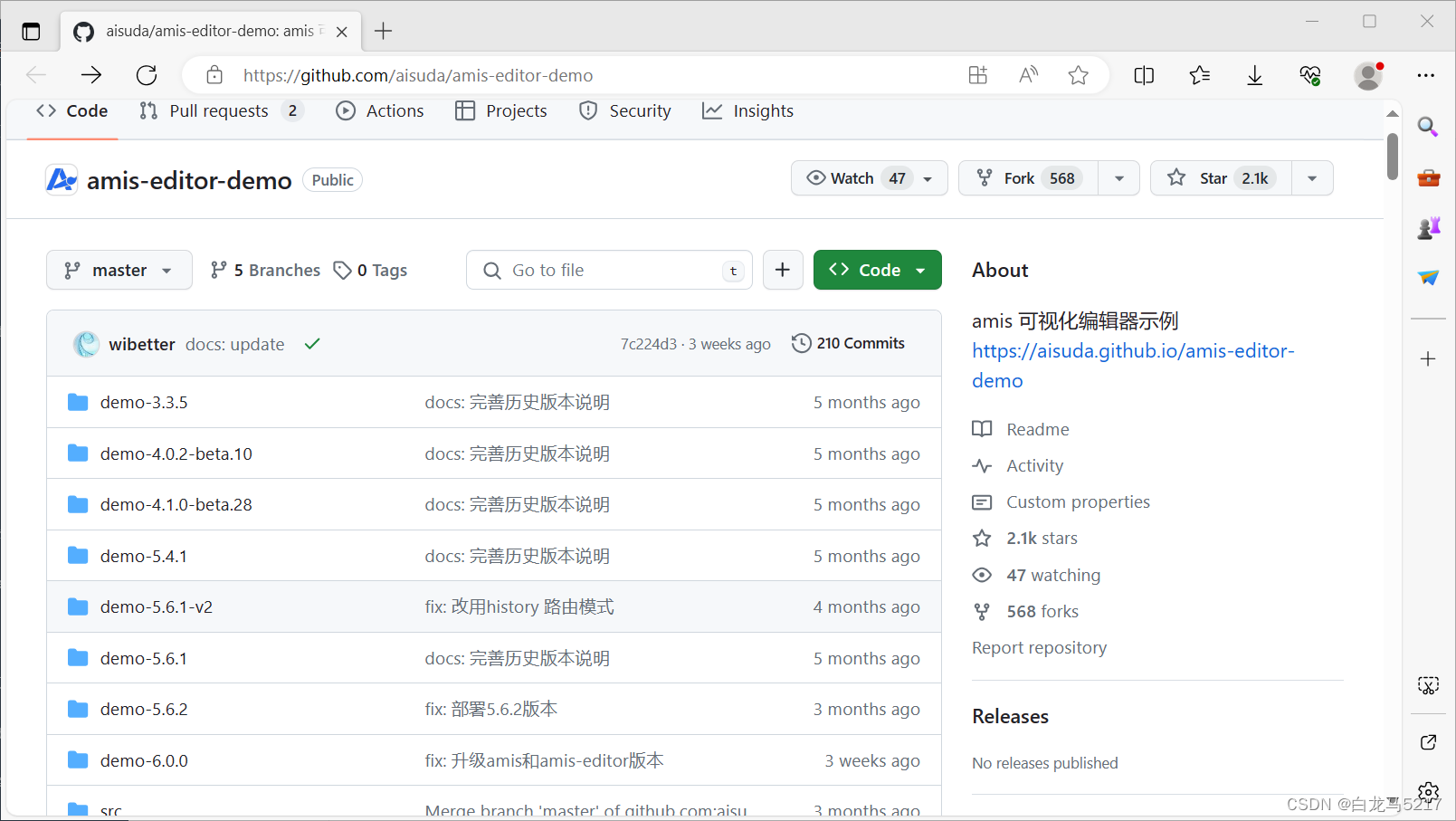This screenshot has width=1456, height=821.
Task: Click the user profile avatar
Action: (1368, 75)
